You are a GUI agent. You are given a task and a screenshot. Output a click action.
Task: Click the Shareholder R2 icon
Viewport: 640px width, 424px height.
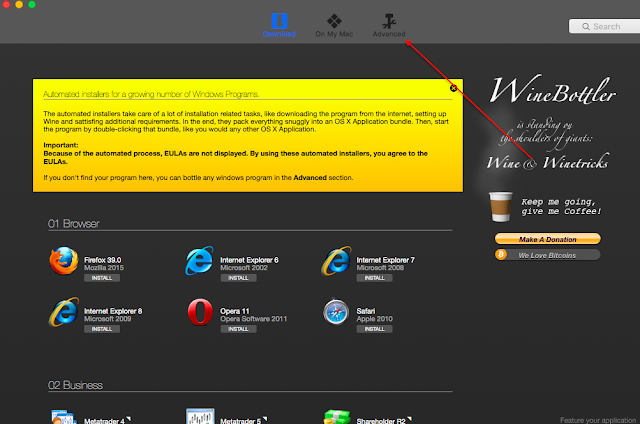click(337, 417)
